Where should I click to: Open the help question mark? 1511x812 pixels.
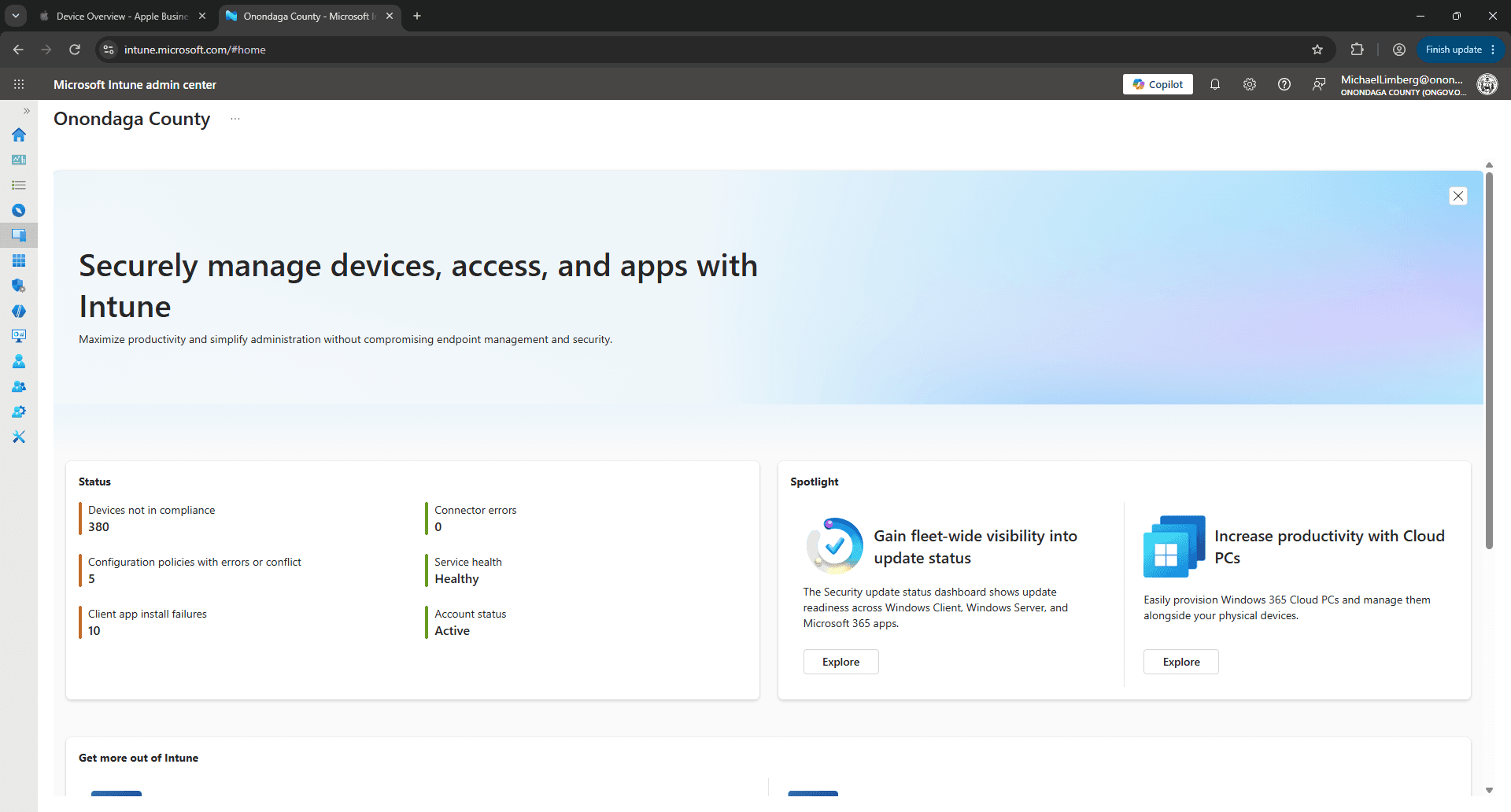pos(1284,84)
